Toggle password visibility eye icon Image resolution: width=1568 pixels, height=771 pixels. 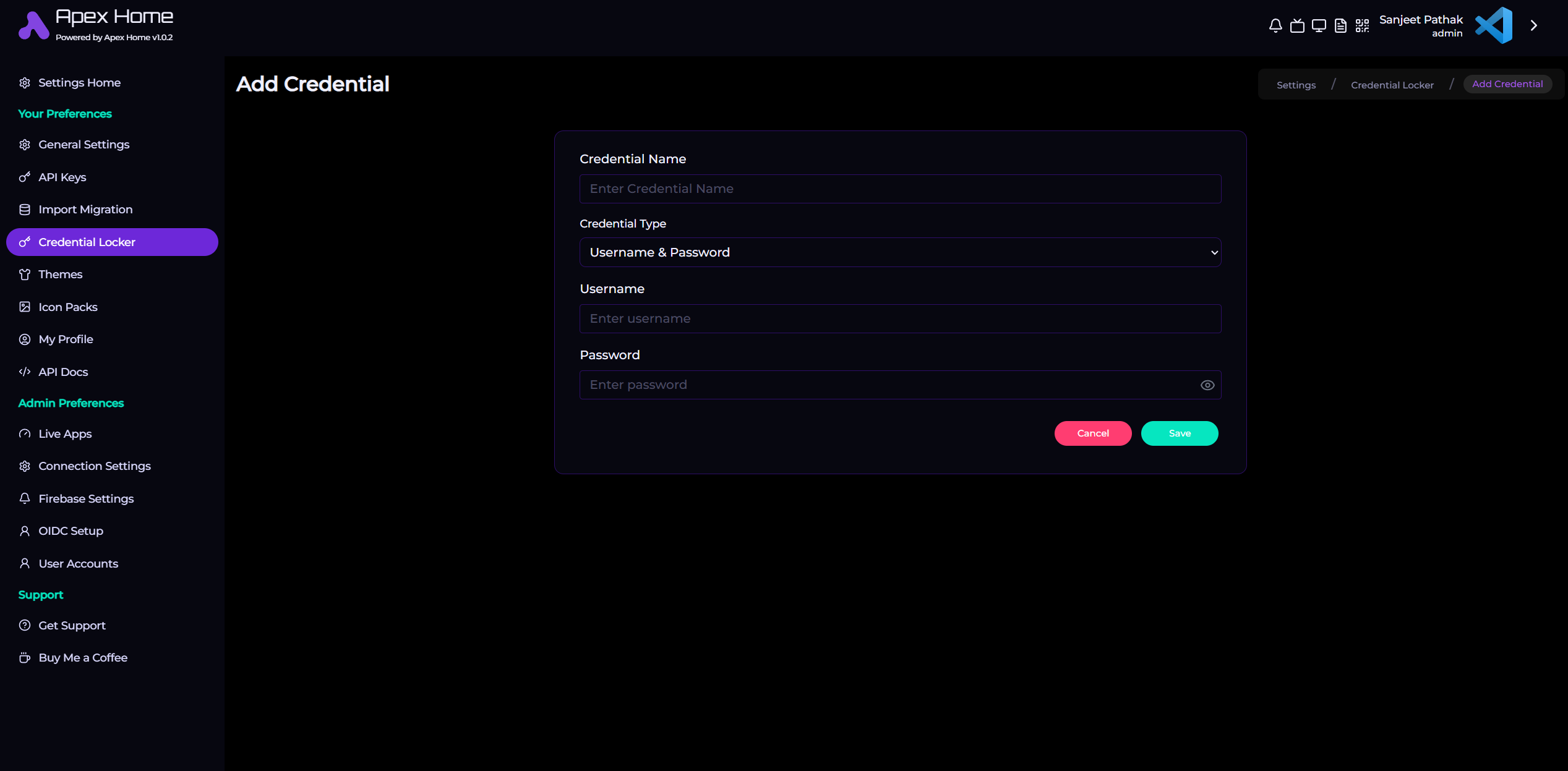[x=1207, y=385]
